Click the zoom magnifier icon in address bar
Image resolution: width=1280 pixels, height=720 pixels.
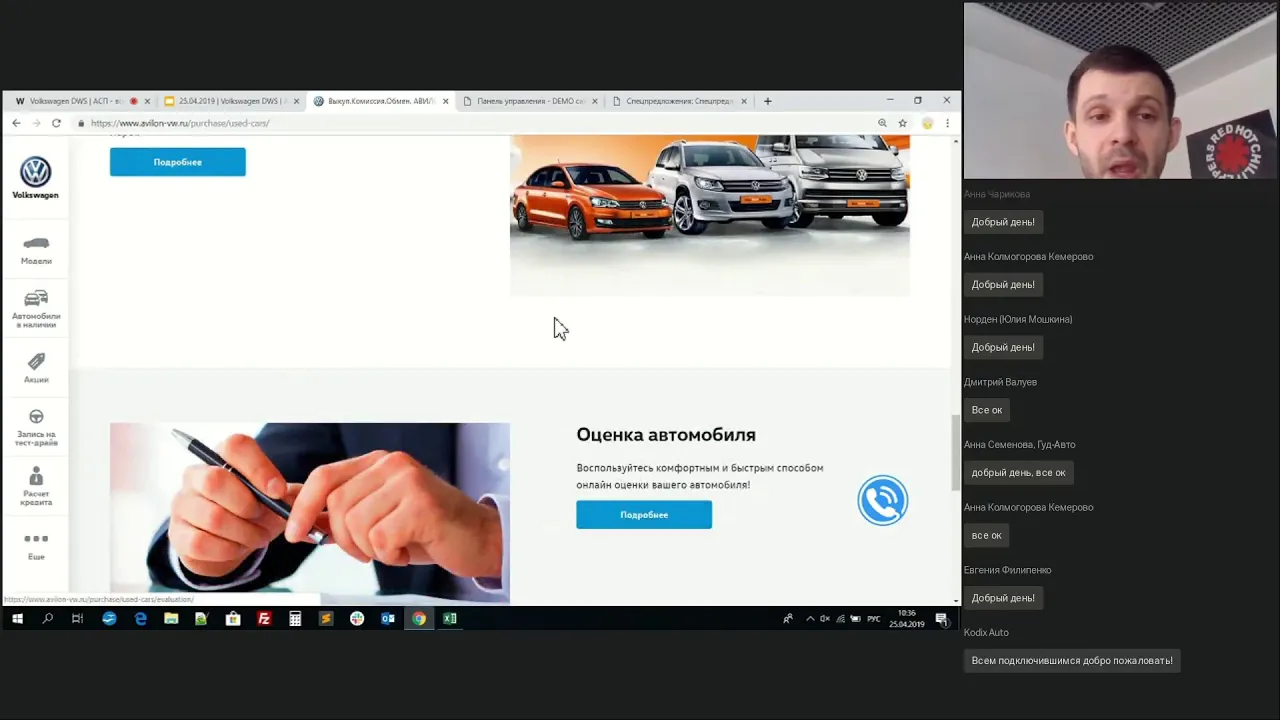coord(882,123)
